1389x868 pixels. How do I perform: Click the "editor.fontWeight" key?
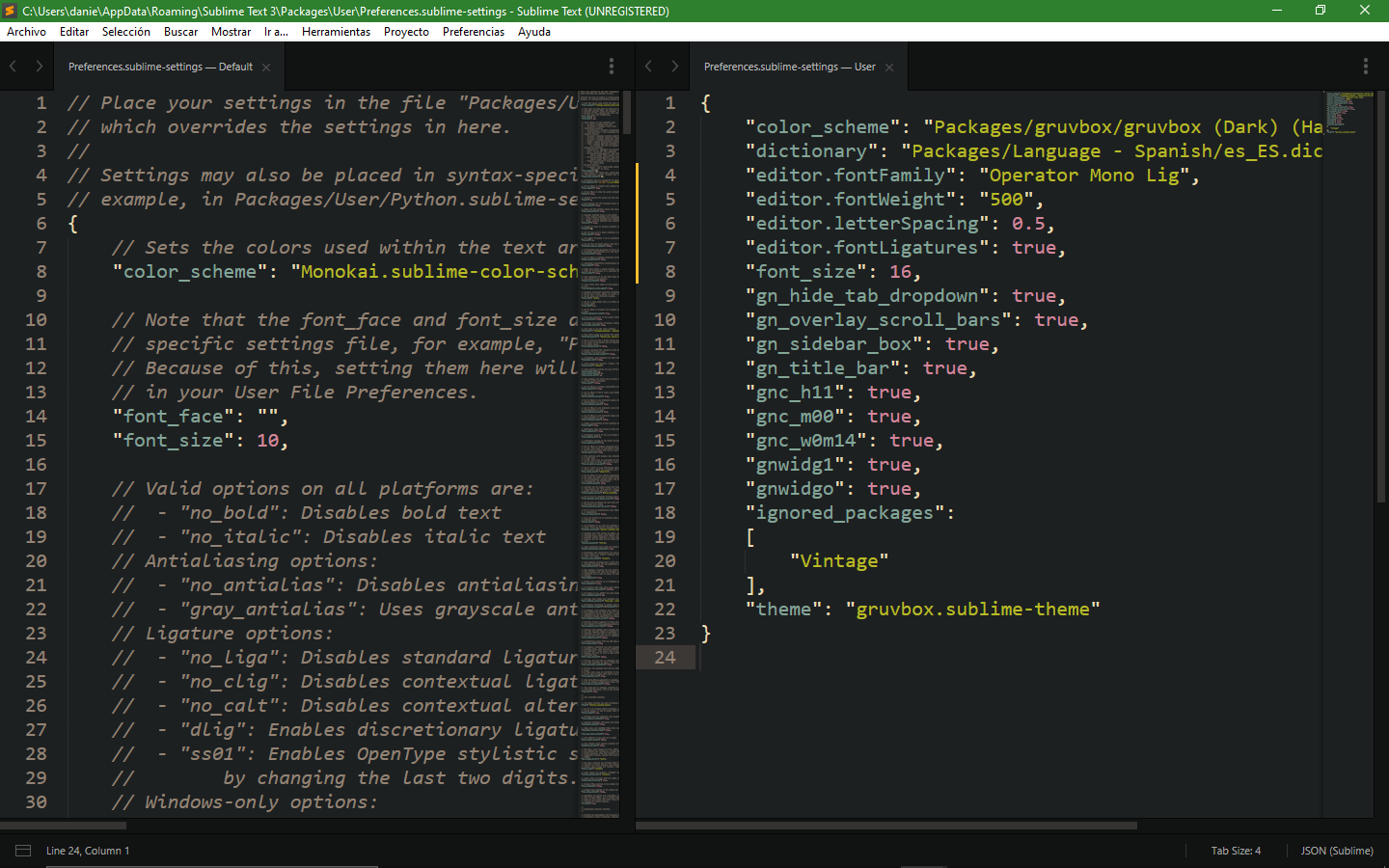click(850, 200)
